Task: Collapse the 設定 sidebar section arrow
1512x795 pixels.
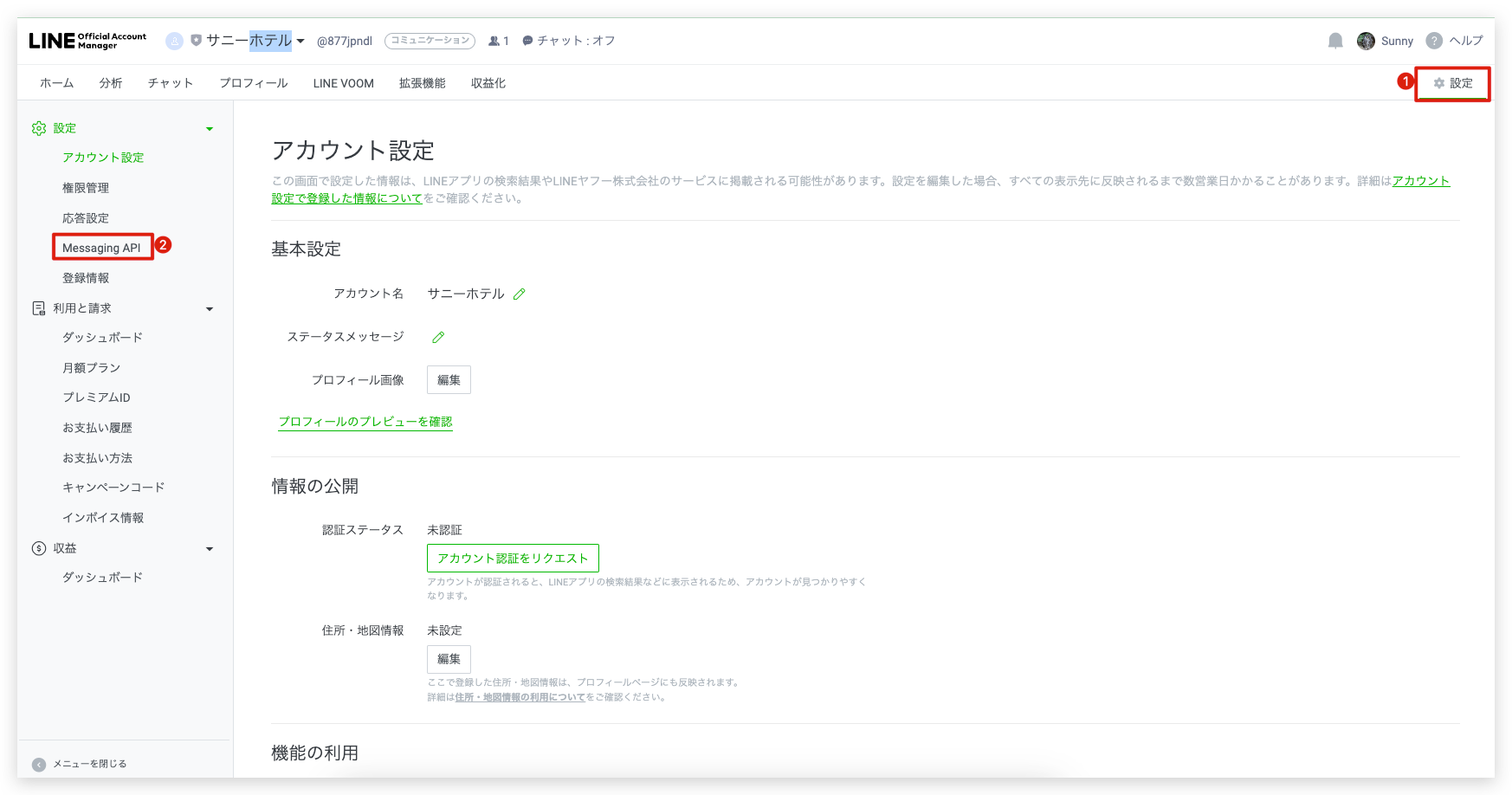Action: click(x=210, y=129)
